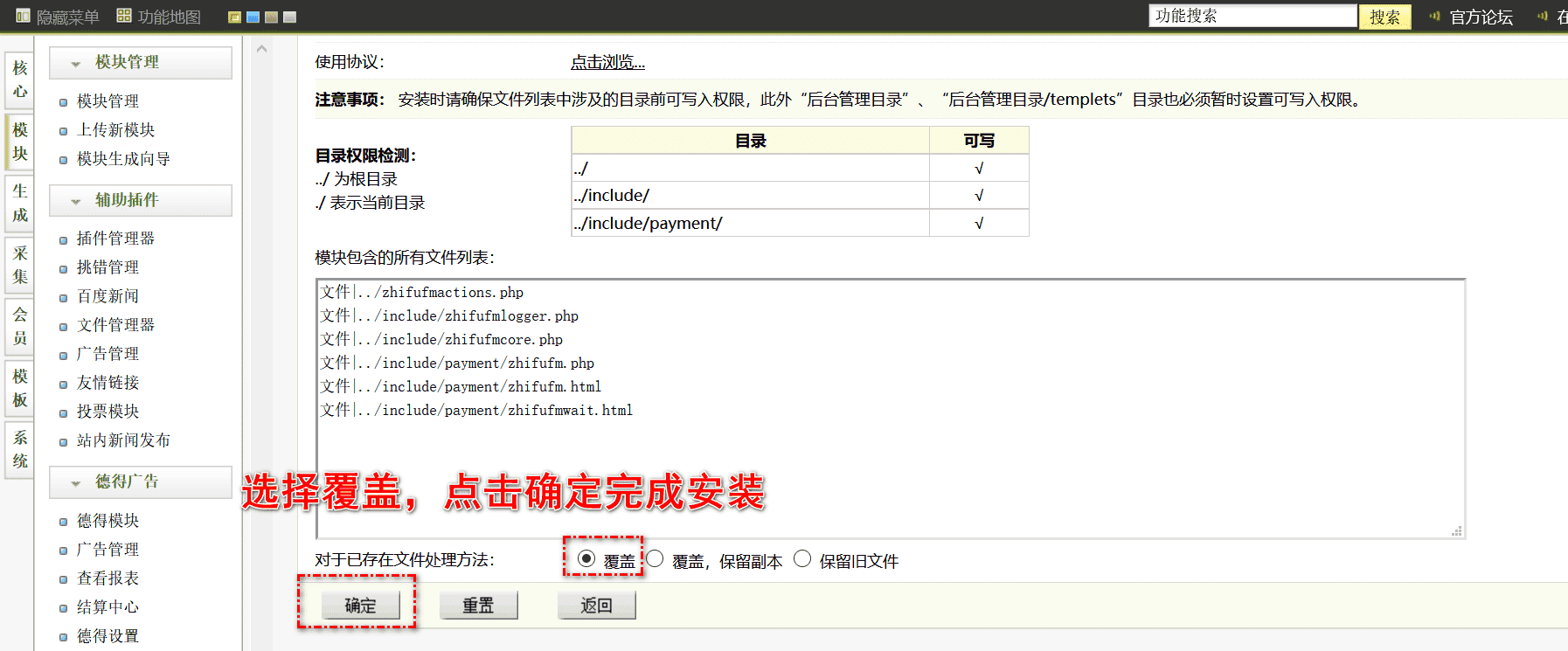Click bullet icon next to 上传新模块
1568x651 pixels.
[63, 131]
